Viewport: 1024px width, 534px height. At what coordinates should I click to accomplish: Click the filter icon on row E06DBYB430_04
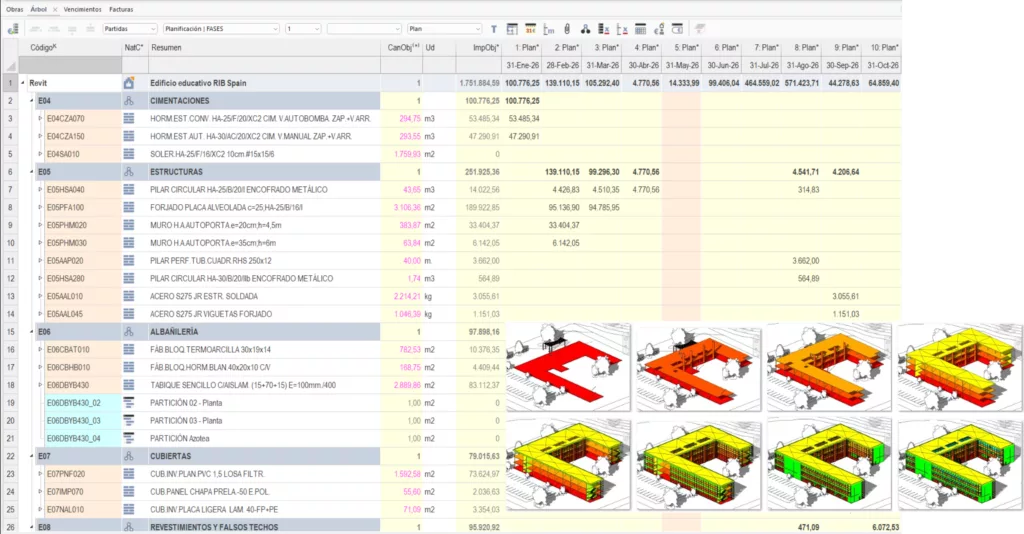click(x=129, y=438)
